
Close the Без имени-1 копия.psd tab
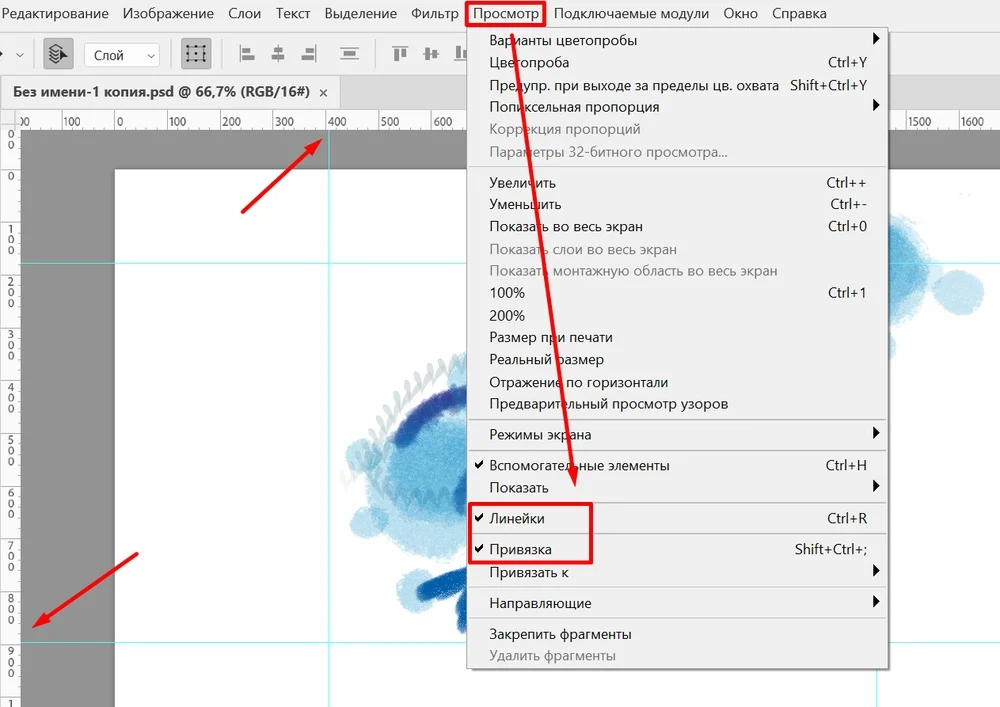click(x=323, y=93)
